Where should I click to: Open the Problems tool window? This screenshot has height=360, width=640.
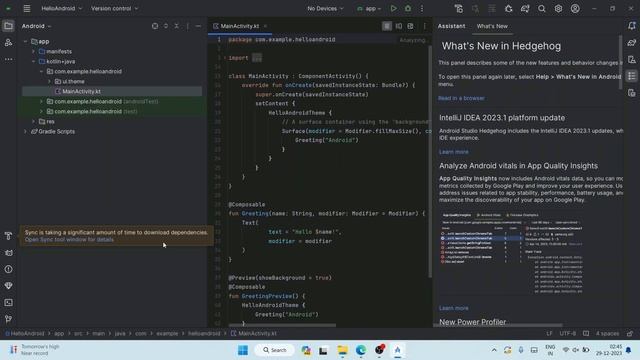[8, 269]
